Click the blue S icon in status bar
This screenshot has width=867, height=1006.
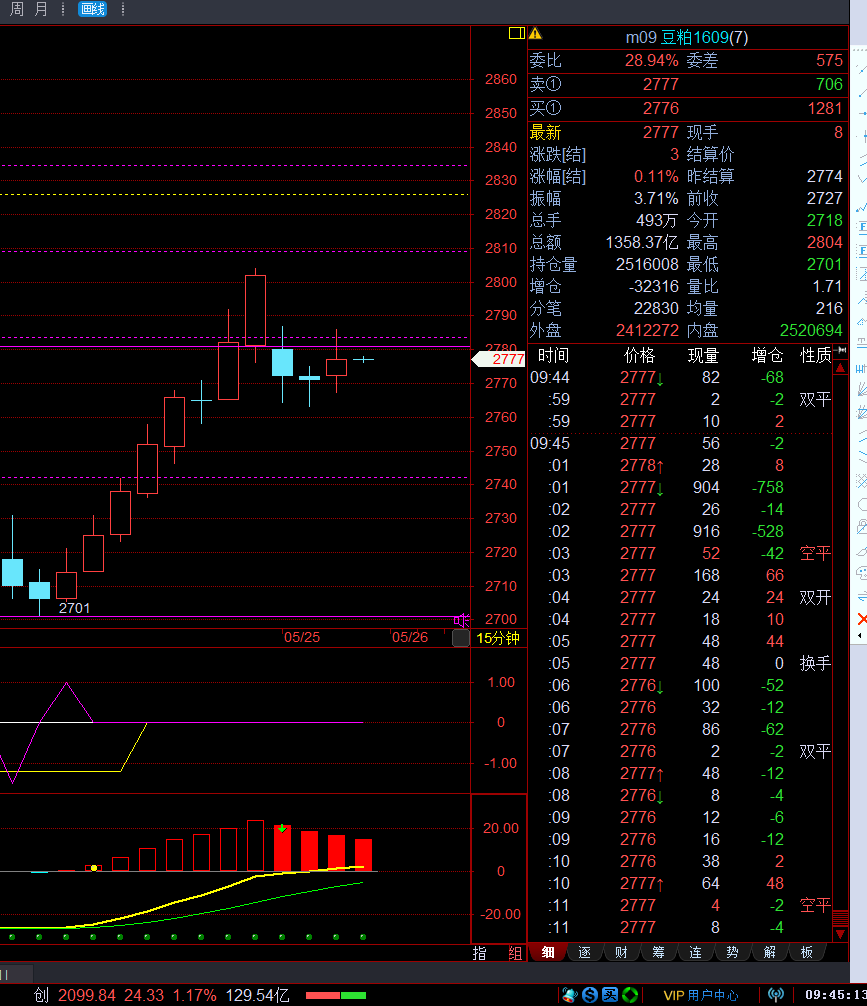[x=590, y=995]
